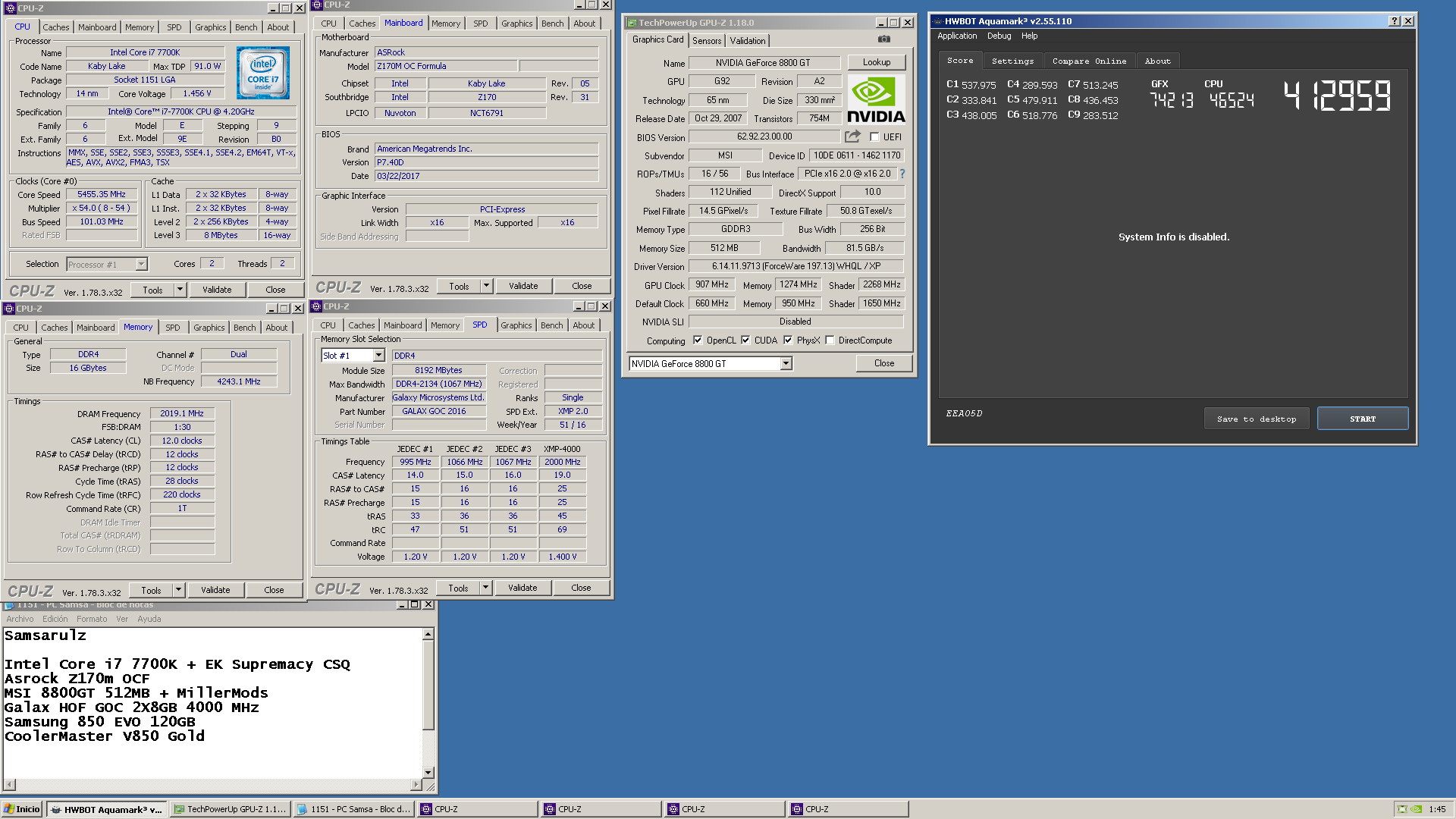This screenshot has width=1456, height=819.
Task: Activate HWBOT Aquamark taskbar item
Action: 106,809
